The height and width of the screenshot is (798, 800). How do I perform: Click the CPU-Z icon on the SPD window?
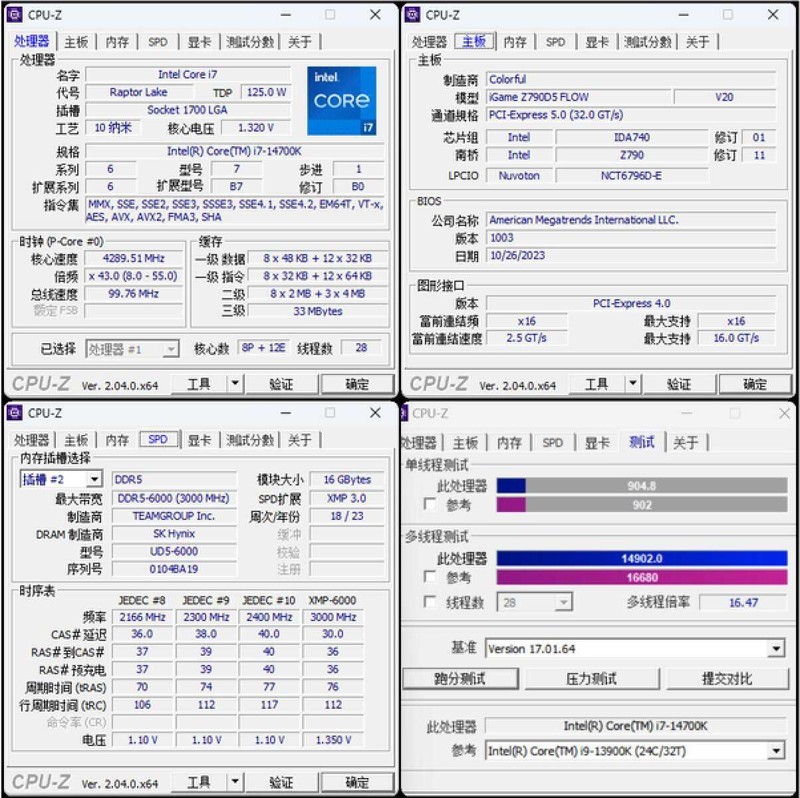14,412
